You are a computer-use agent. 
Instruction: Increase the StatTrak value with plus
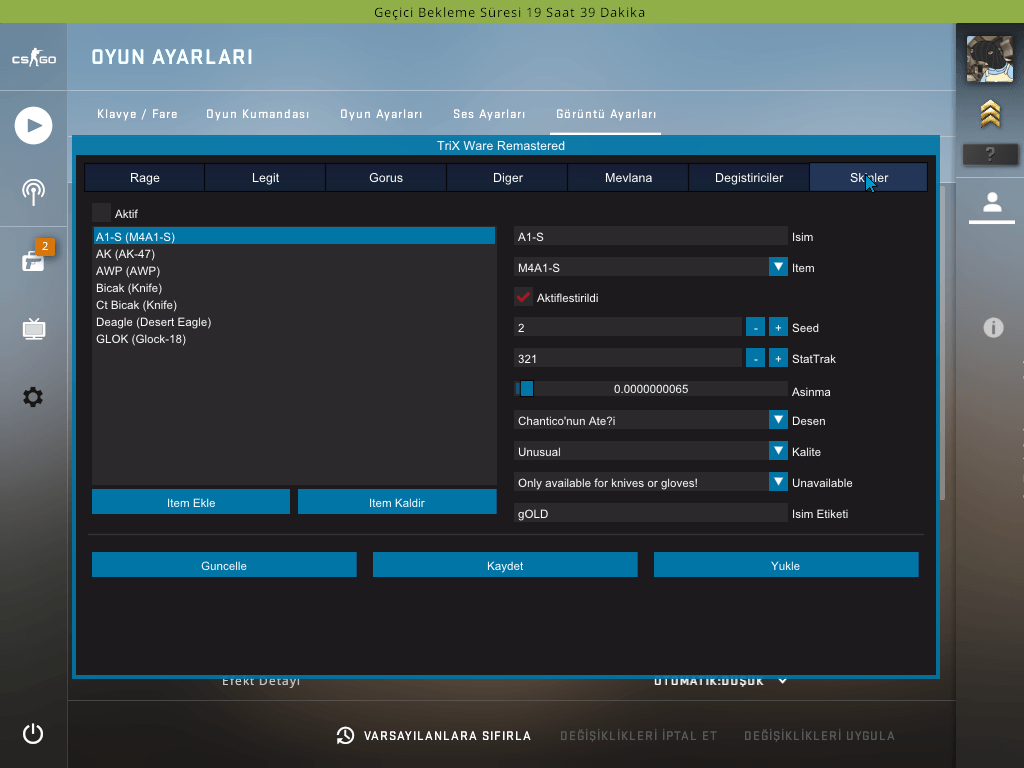click(778, 358)
